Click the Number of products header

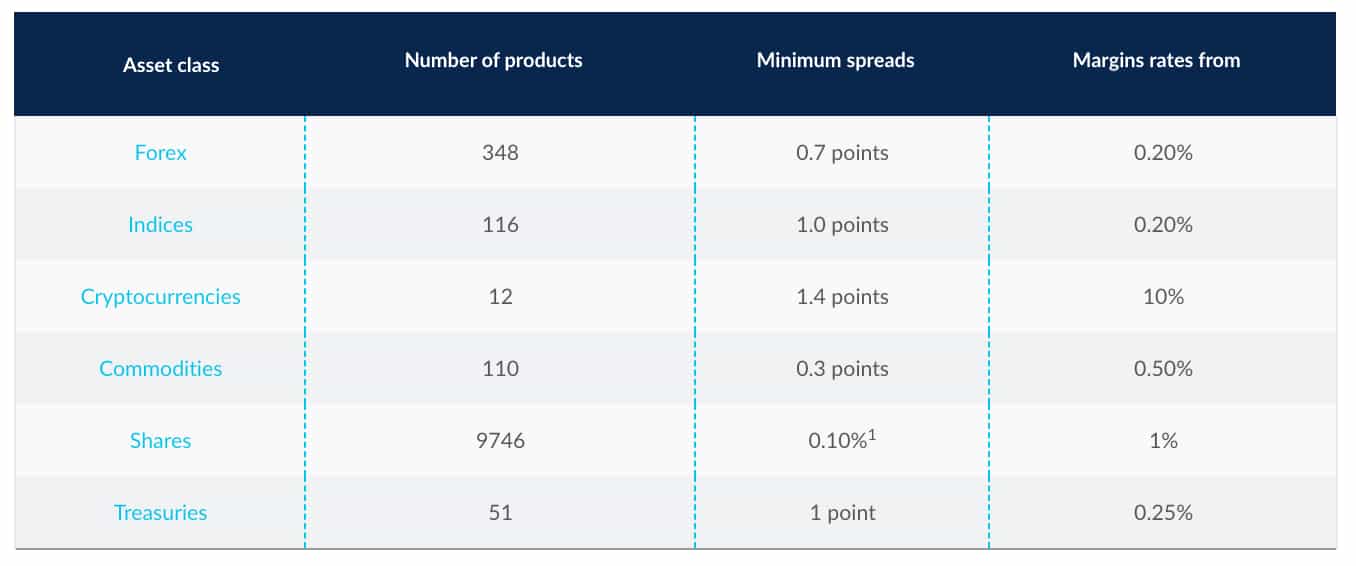pyautogui.click(x=493, y=60)
